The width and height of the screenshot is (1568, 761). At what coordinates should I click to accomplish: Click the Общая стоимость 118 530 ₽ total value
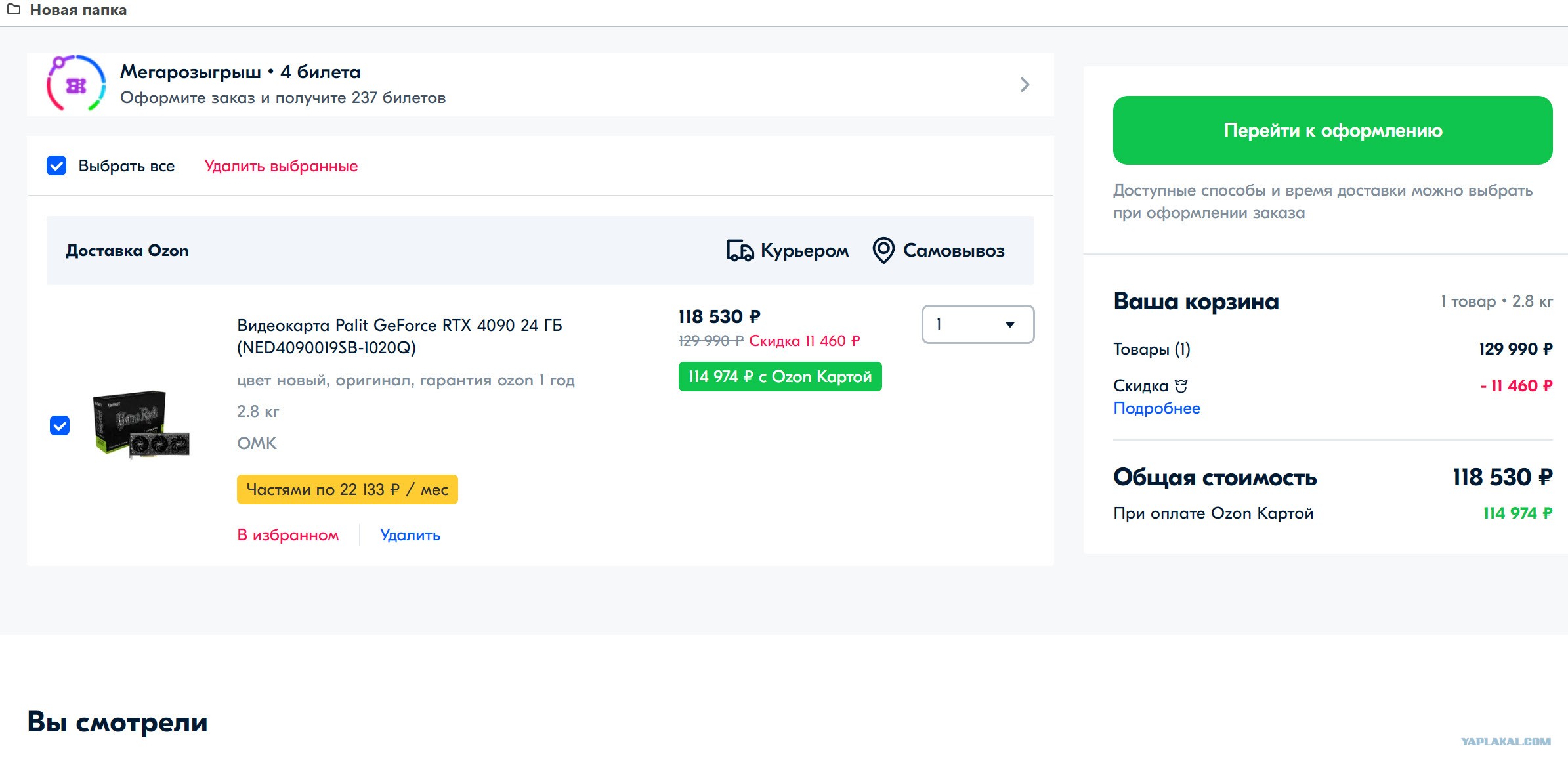[x=1502, y=477]
